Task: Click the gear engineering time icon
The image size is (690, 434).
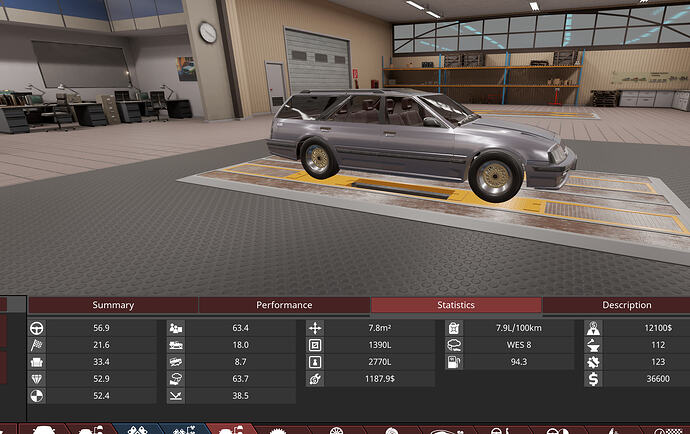Action: [x=593, y=362]
